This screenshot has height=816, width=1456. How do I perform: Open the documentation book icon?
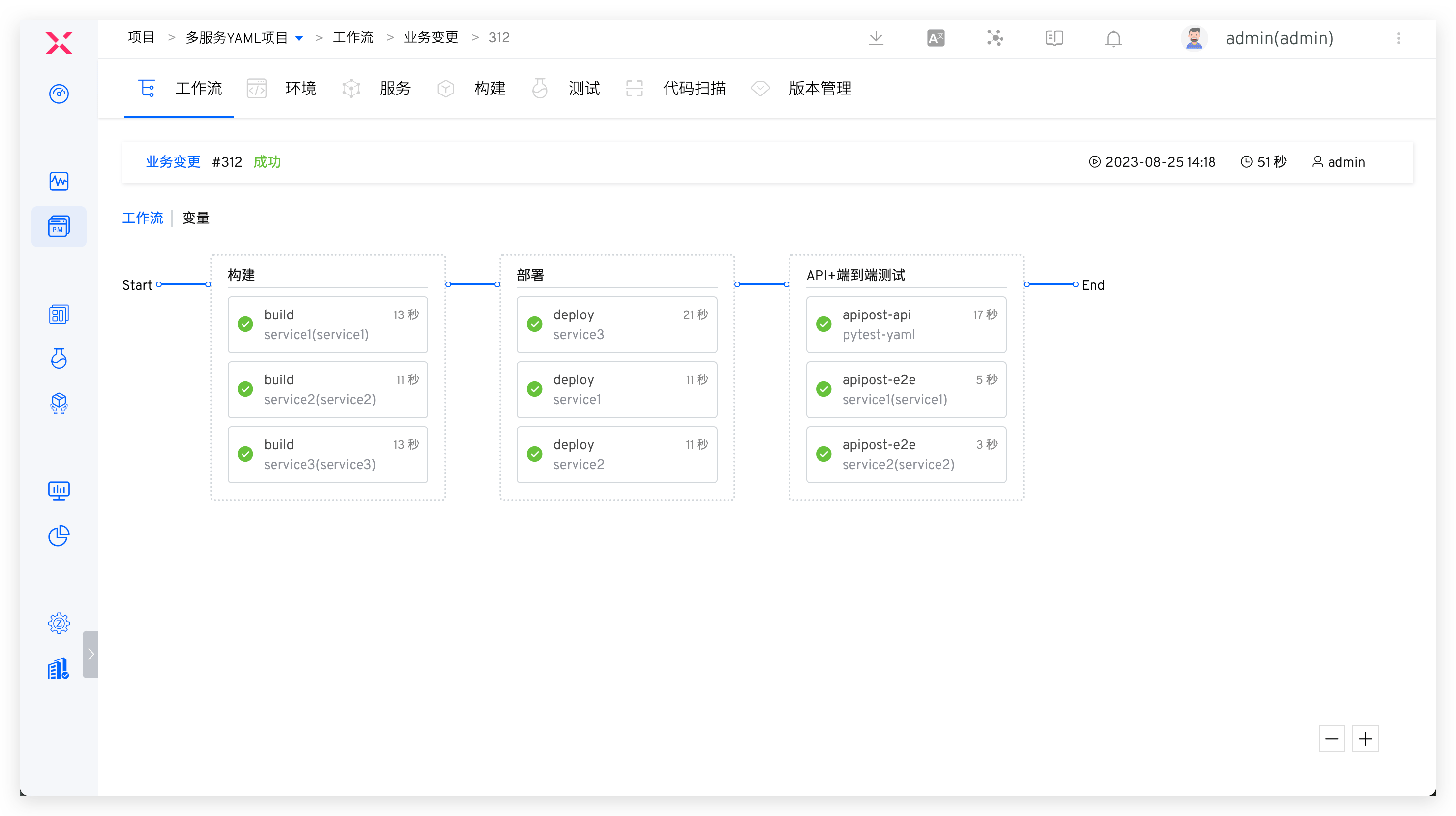point(1054,38)
